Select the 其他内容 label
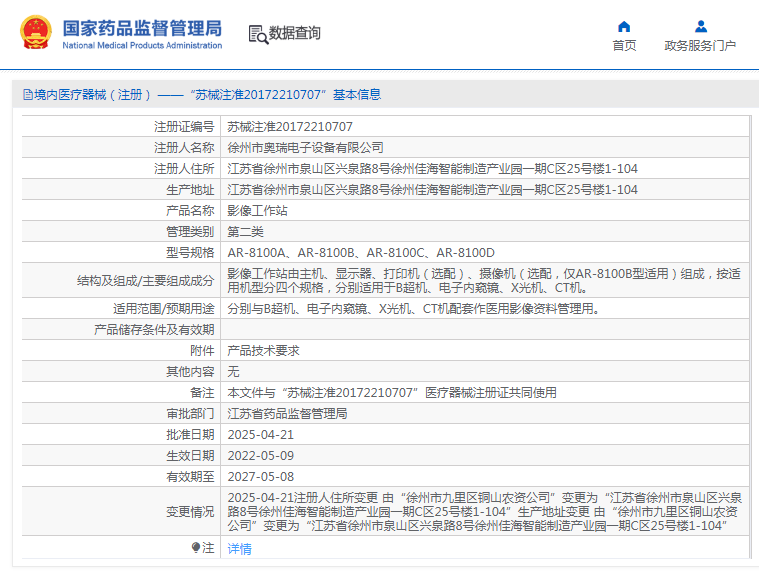This screenshot has width=759, height=575. (190, 371)
